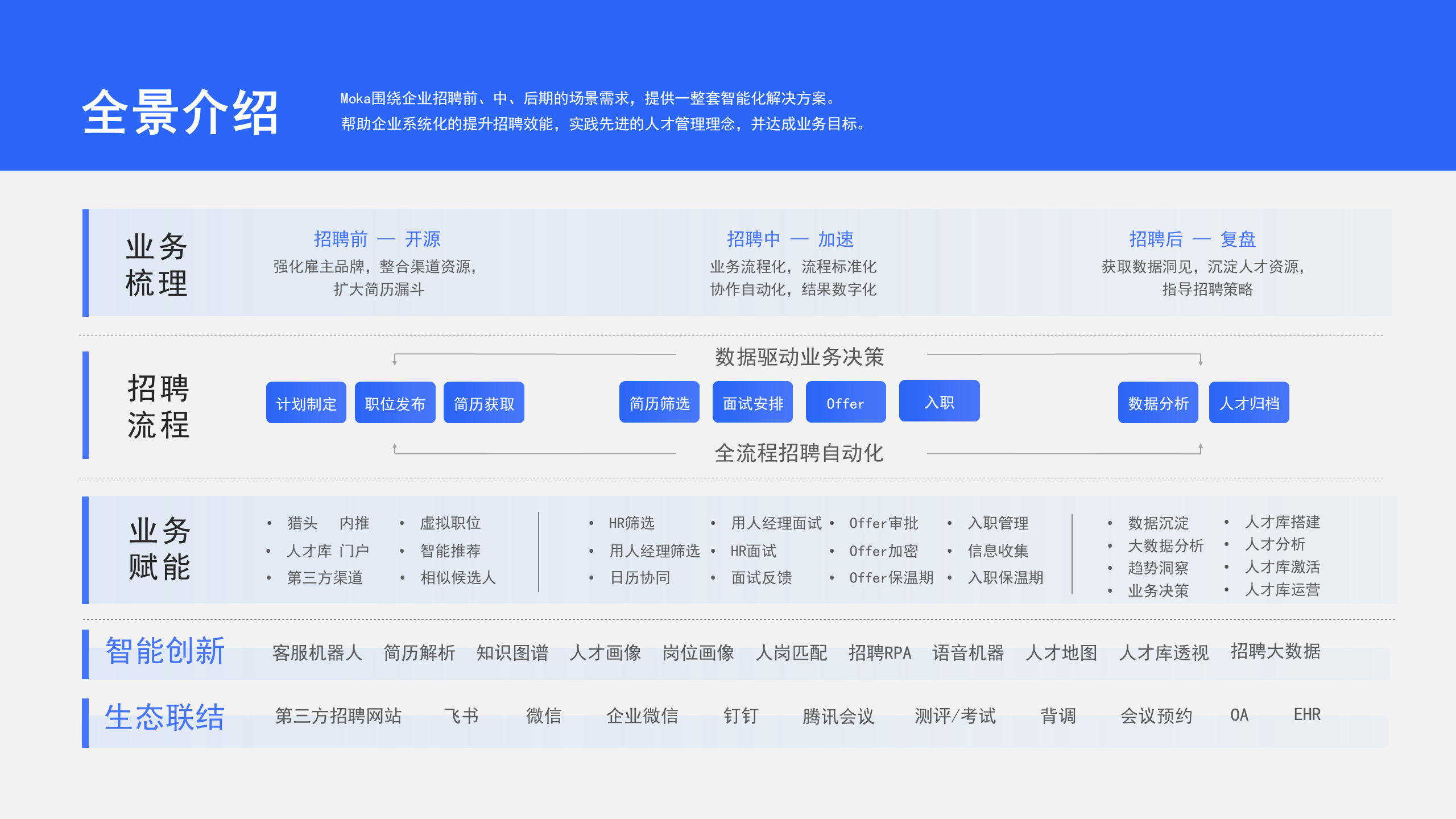Select the 招聘后 — 复盘 heading

(x=1192, y=239)
